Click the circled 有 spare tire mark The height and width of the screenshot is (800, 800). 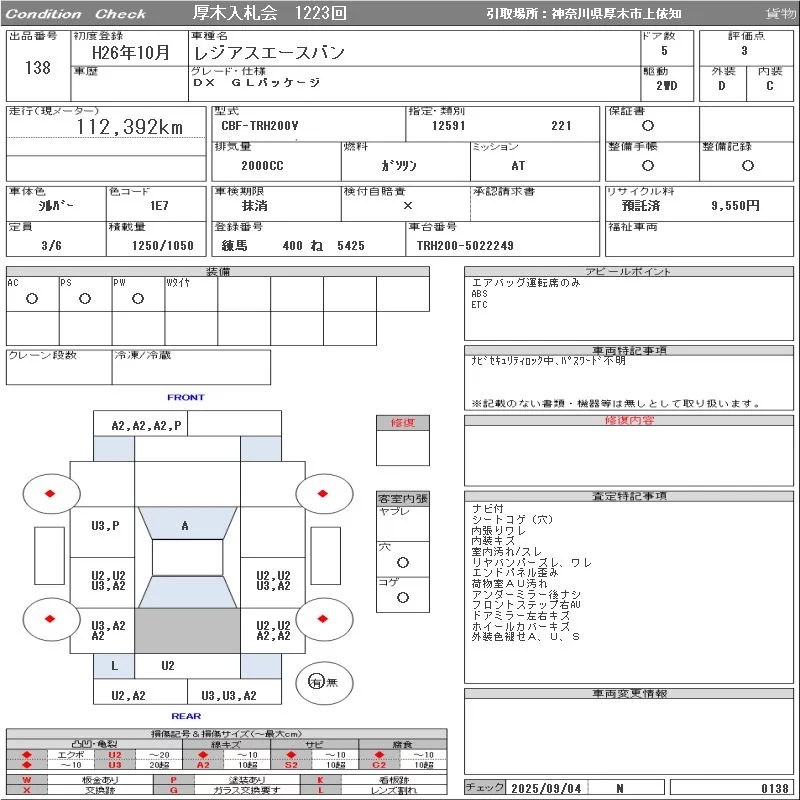316,682
